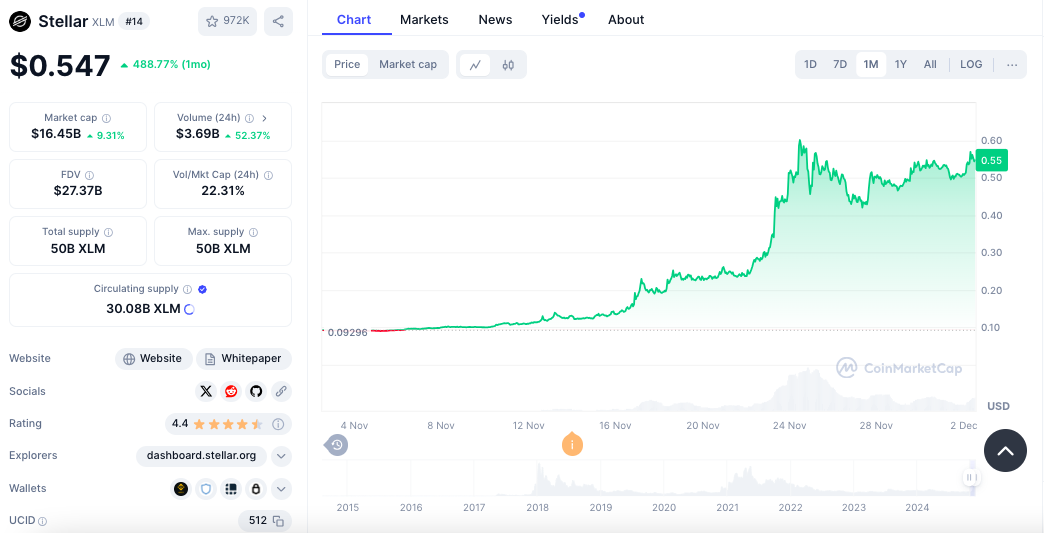1044x533 pixels.
Task: Open the share icon button
Action: [x=278, y=21]
